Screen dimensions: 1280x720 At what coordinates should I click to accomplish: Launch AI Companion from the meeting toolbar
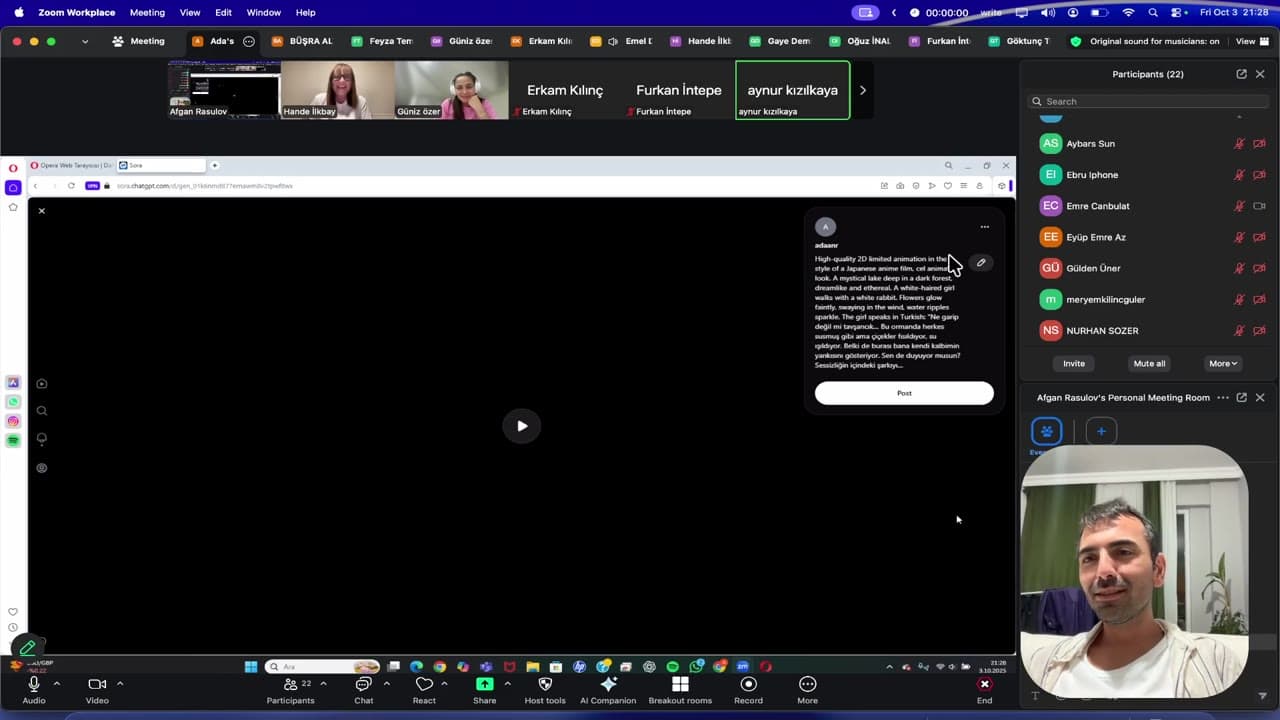(608, 689)
